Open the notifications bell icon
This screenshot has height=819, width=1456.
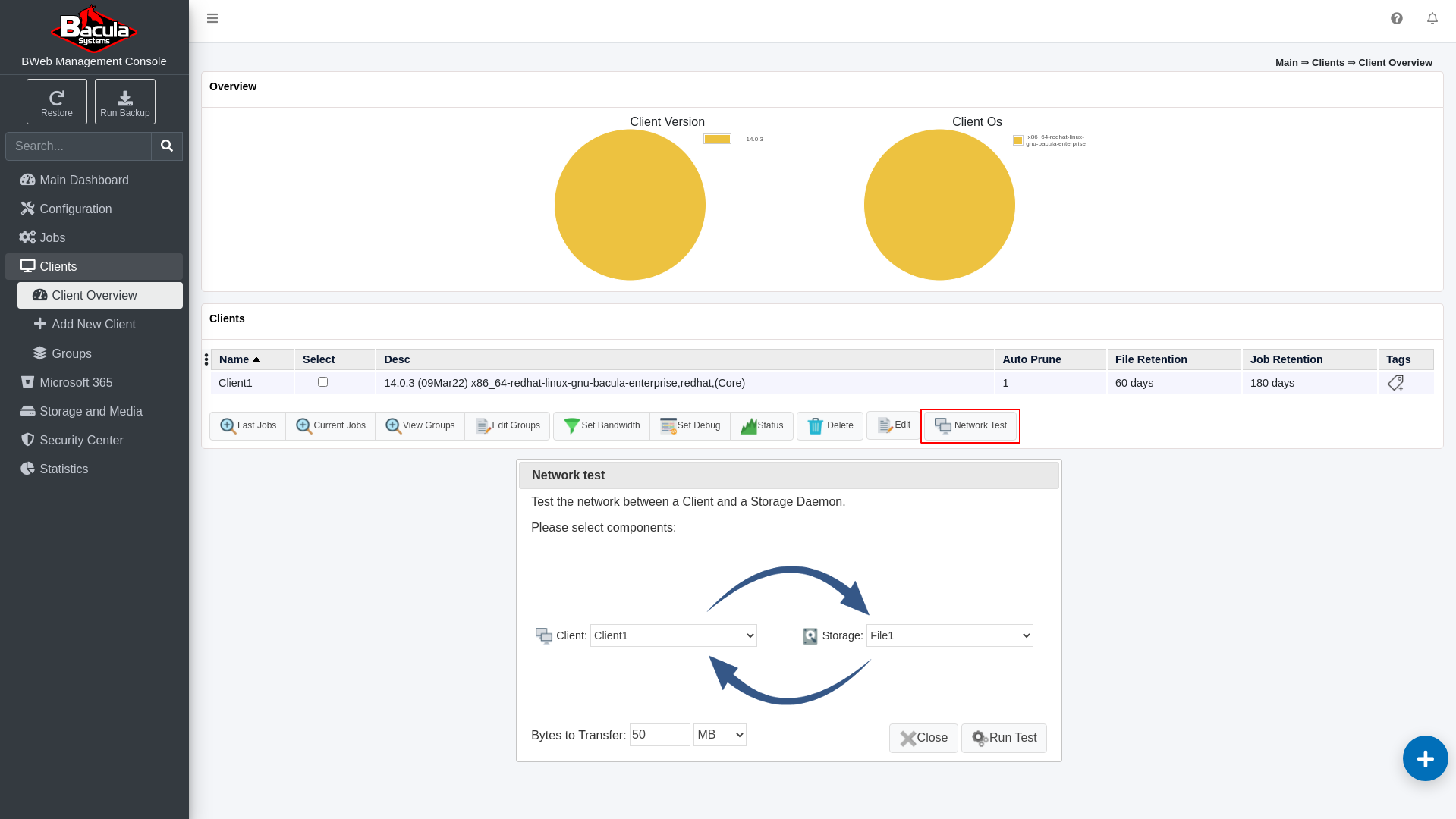point(1432,18)
